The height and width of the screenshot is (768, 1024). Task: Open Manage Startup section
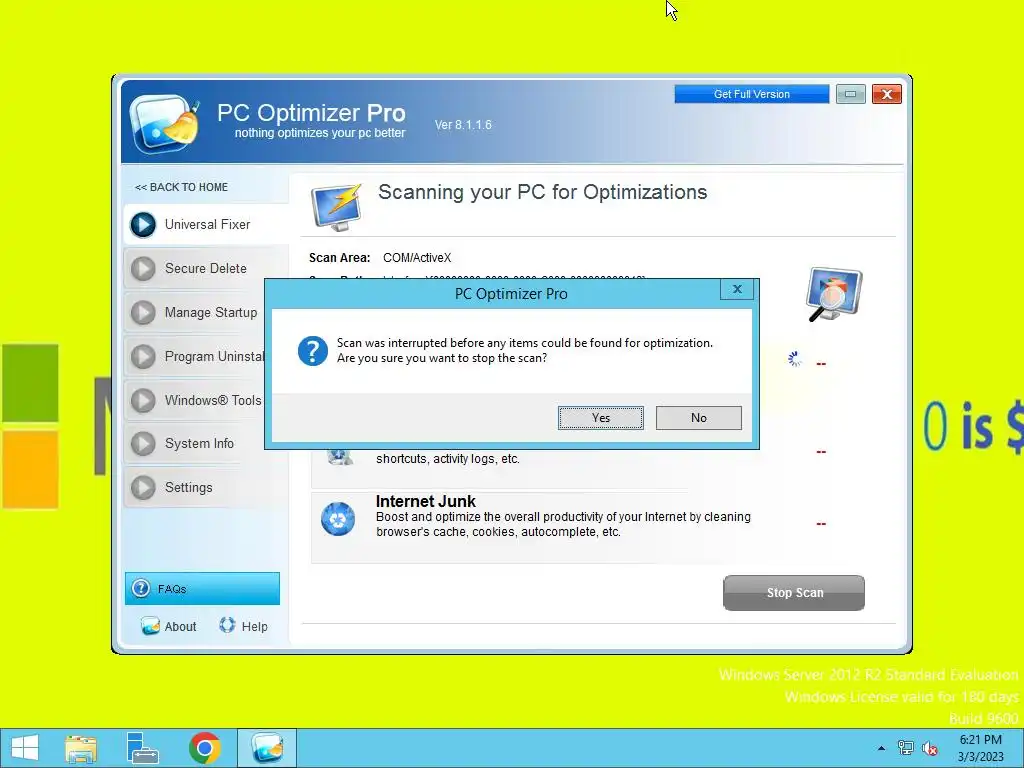tap(206, 313)
